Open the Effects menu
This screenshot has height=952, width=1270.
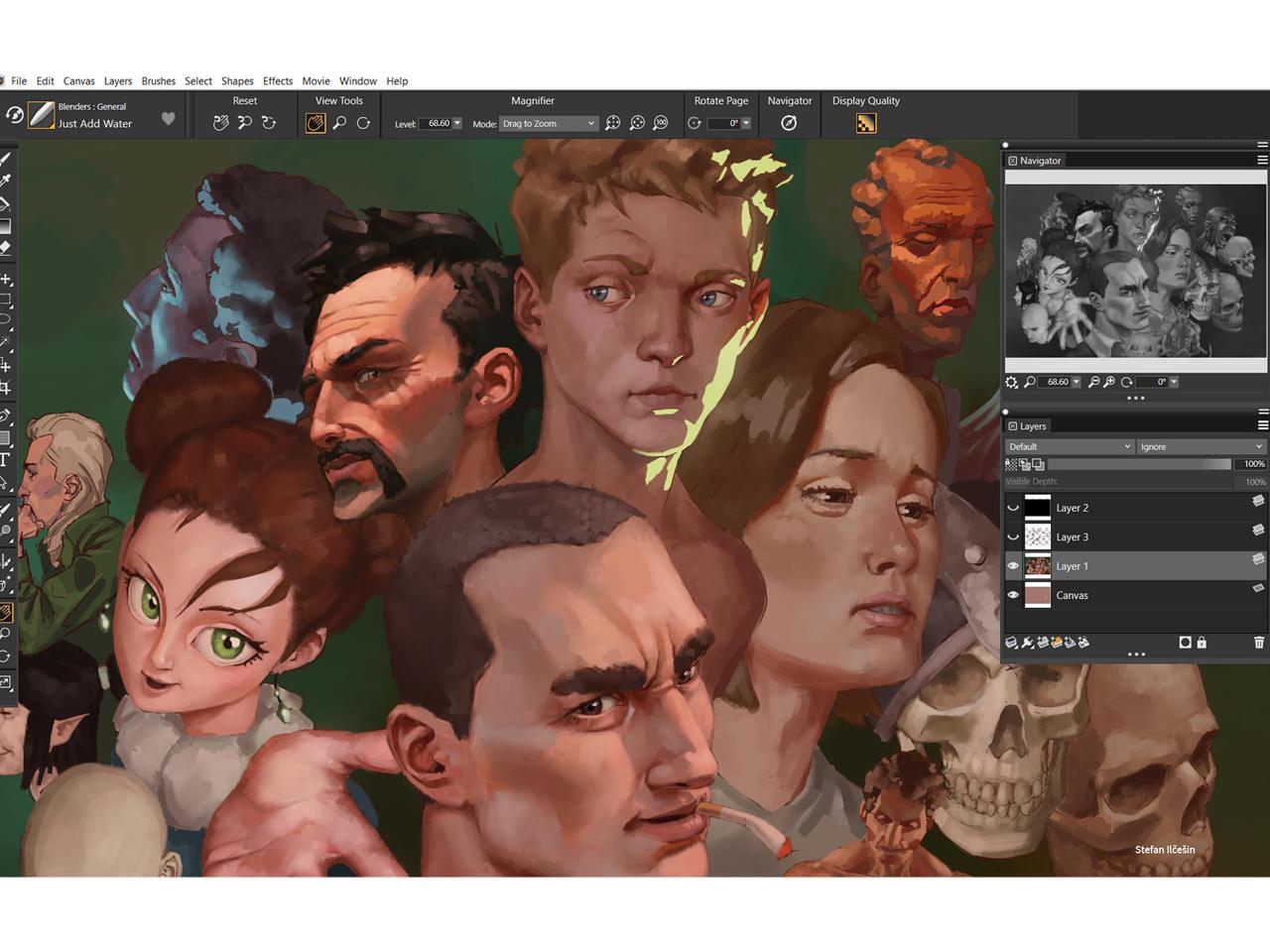(277, 81)
